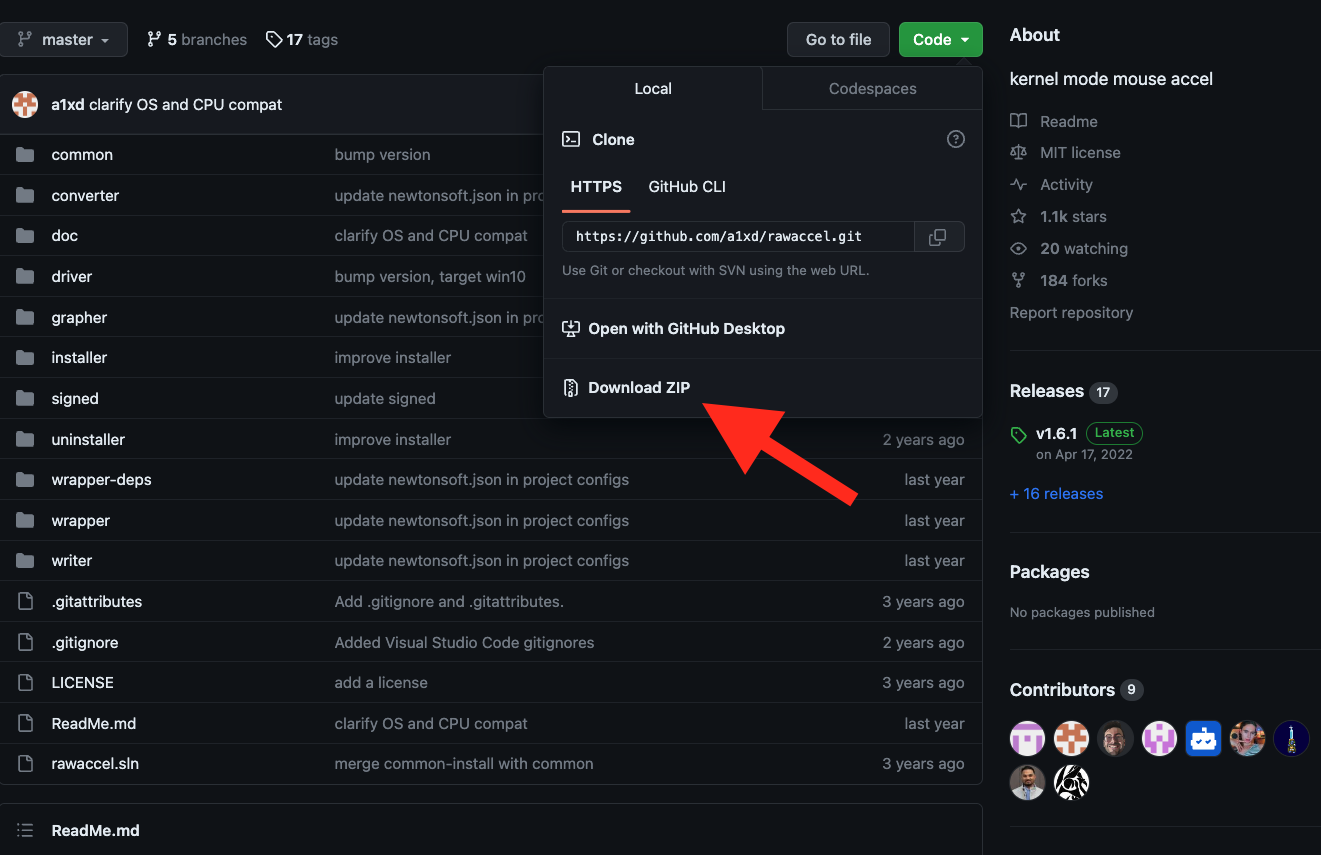Open the 'add a license' commit message
The height and width of the screenshot is (855, 1321).
(x=381, y=683)
